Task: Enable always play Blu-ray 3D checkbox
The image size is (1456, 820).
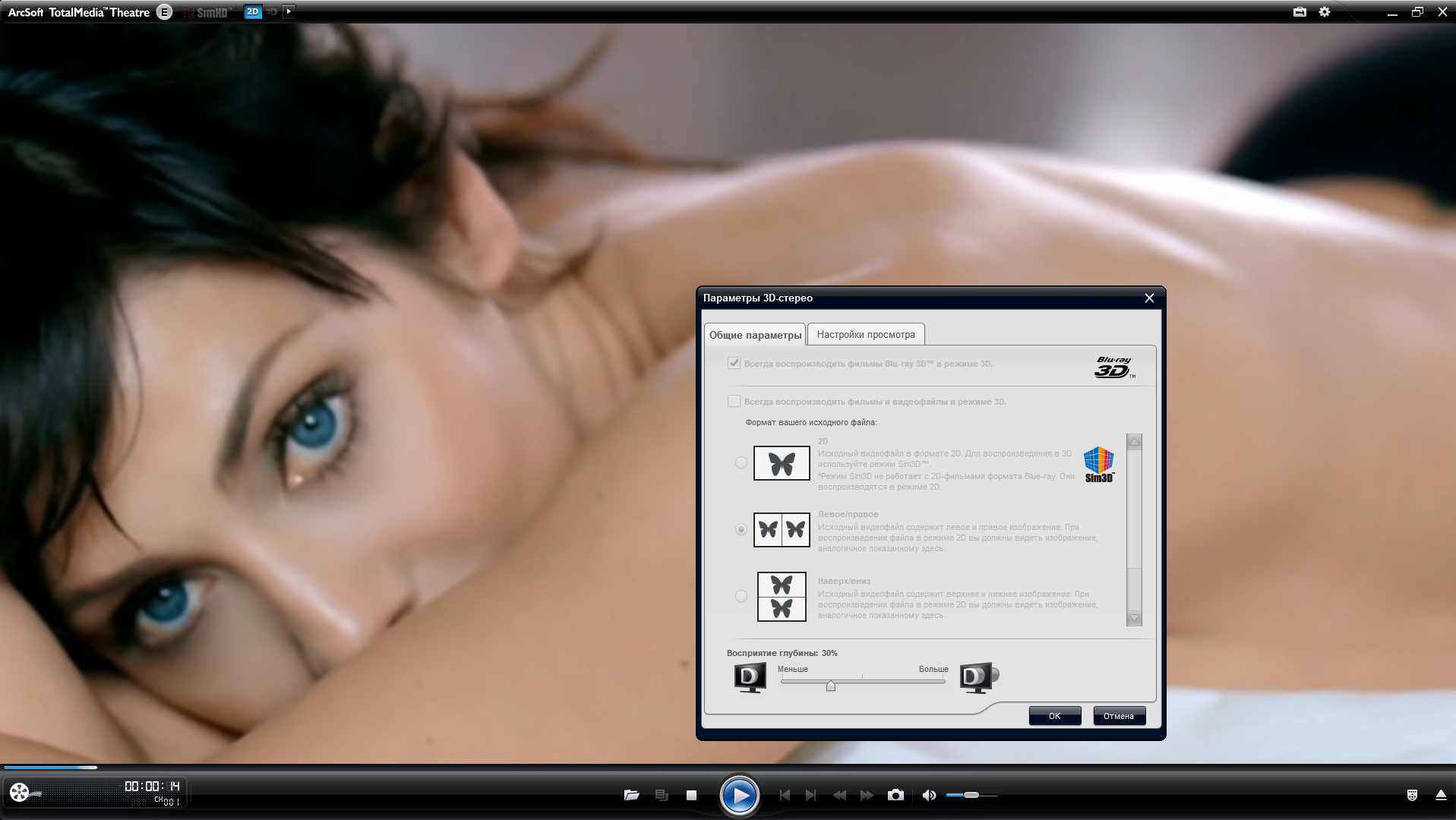Action: [734, 364]
